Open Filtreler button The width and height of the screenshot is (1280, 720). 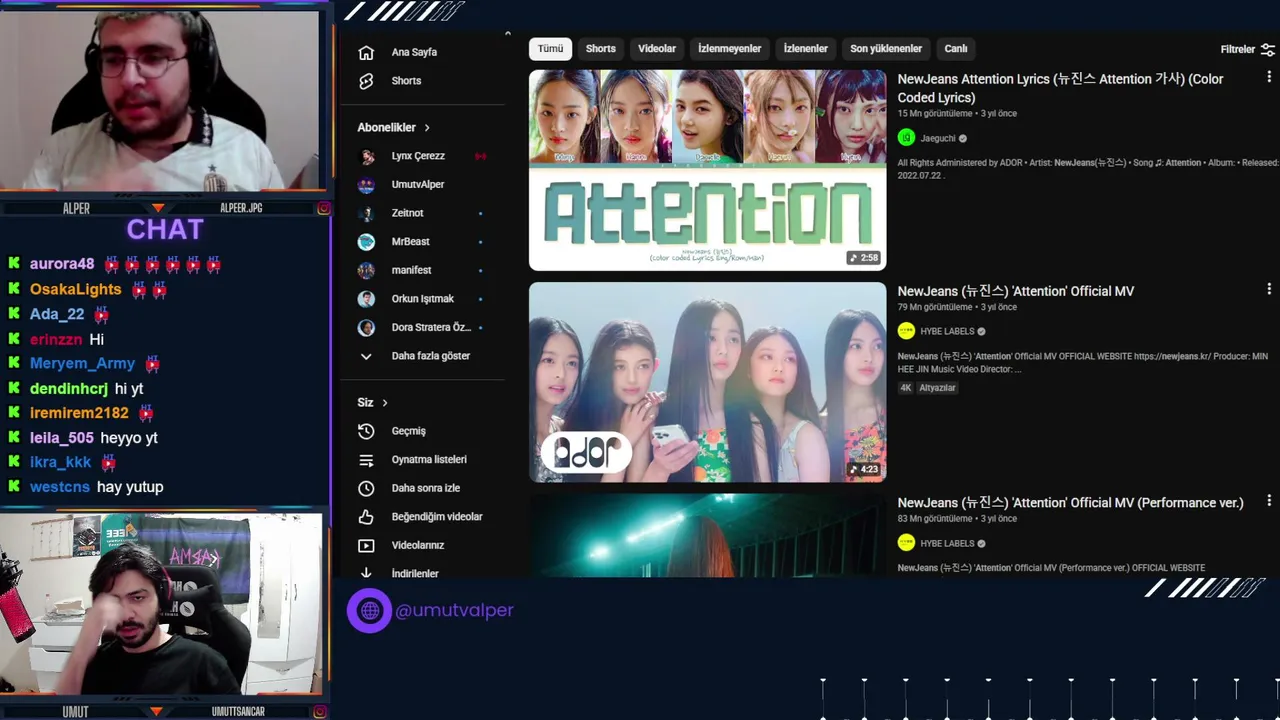[x=1247, y=49]
